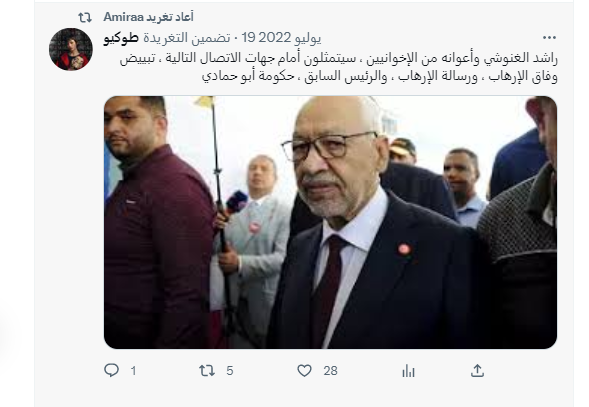This screenshot has height=407, width=589.
Task: Click the small retweeted-by icon above the tweet
Action: coord(85,17)
